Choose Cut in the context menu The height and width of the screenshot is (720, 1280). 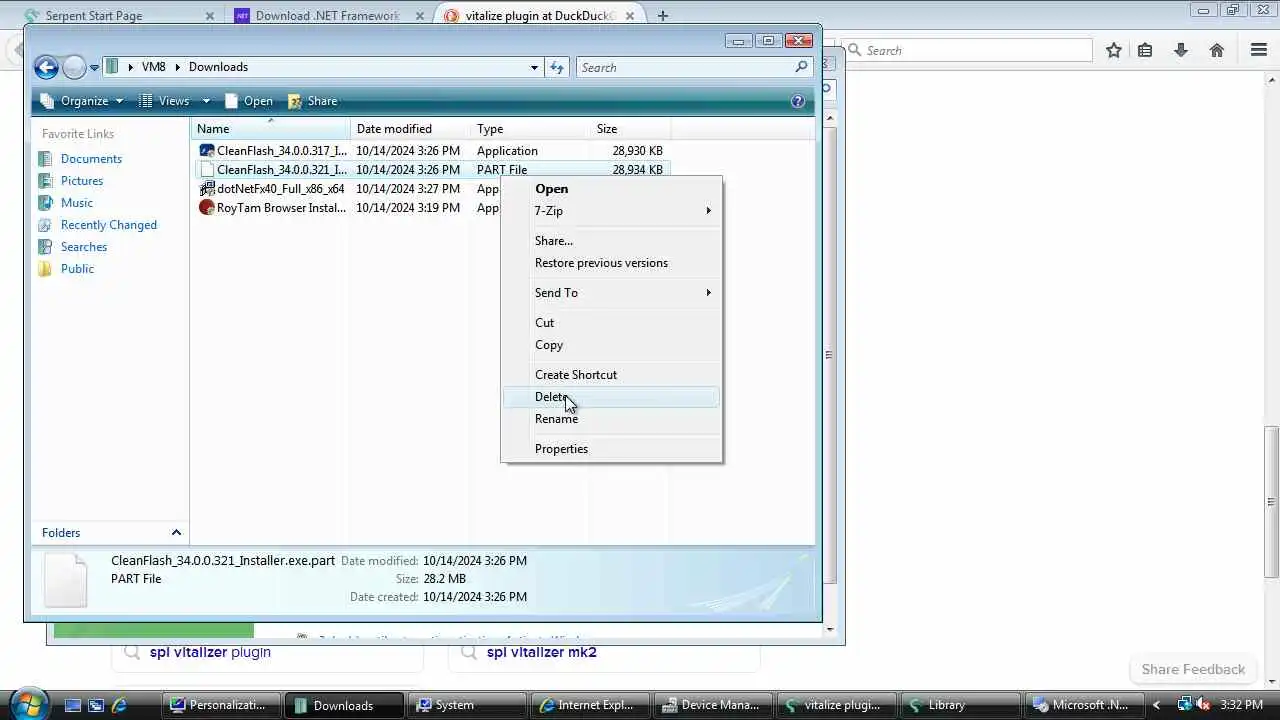pos(611,323)
